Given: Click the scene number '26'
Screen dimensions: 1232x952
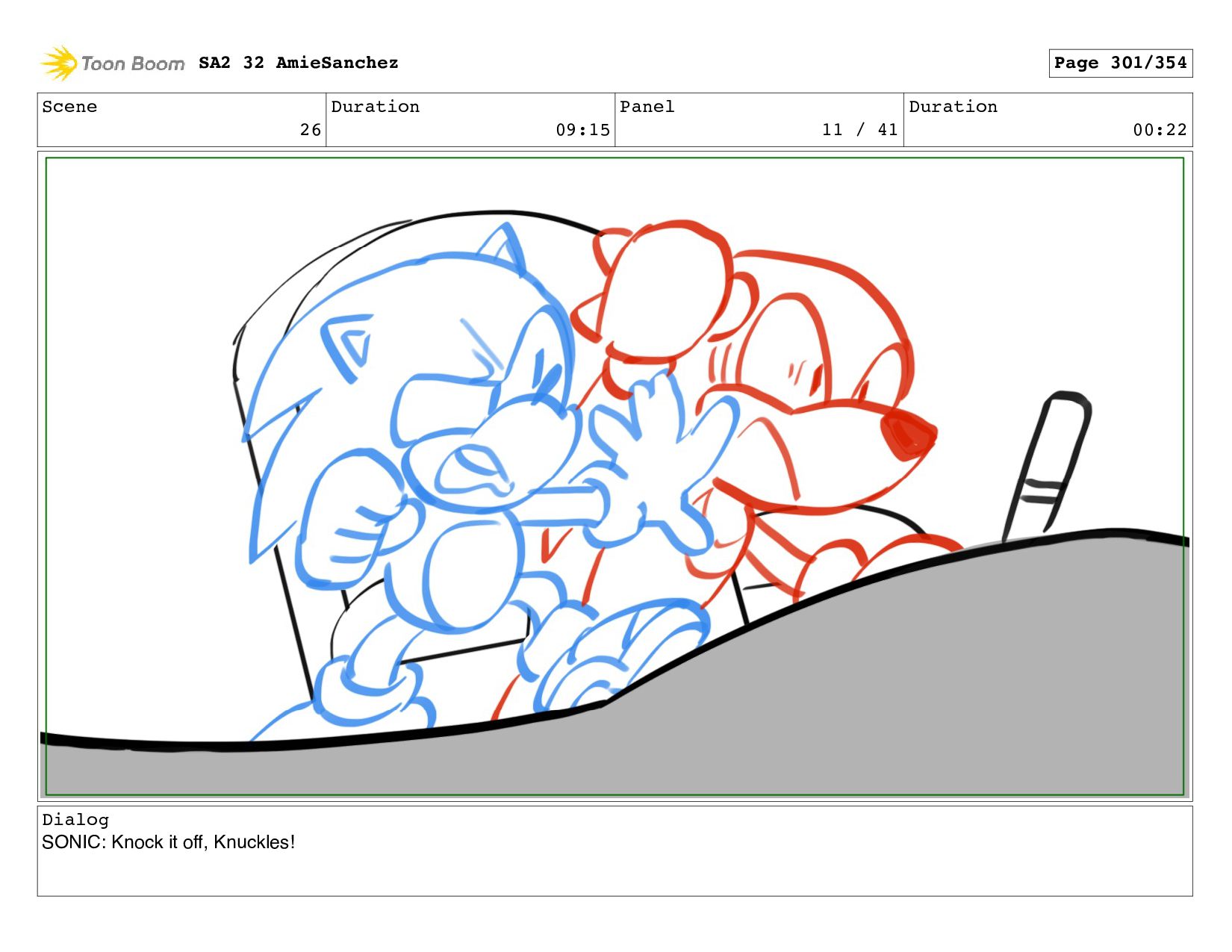Looking at the screenshot, I should (x=311, y=130).
